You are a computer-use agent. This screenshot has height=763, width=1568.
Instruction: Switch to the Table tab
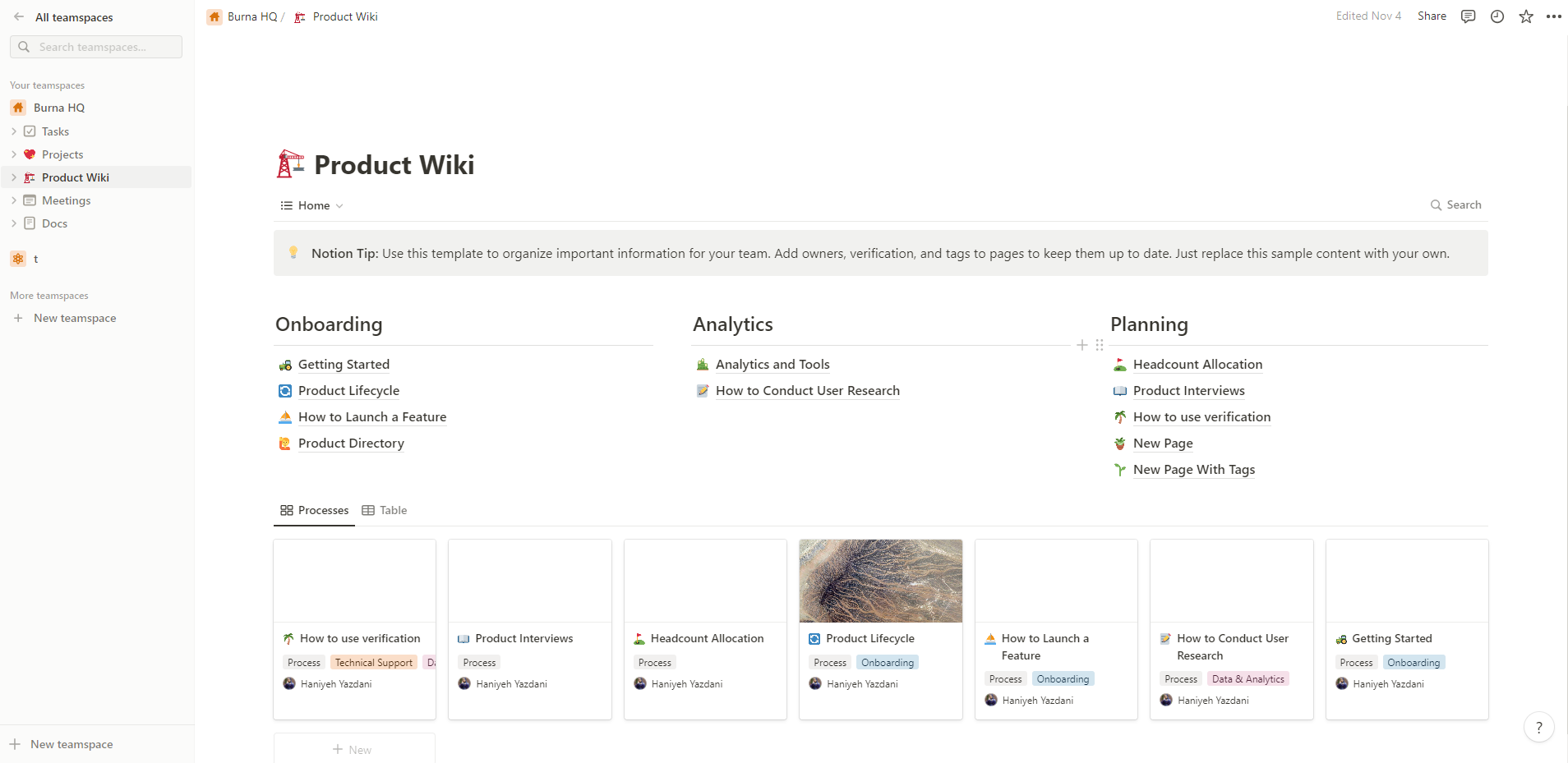click(385, 510)
